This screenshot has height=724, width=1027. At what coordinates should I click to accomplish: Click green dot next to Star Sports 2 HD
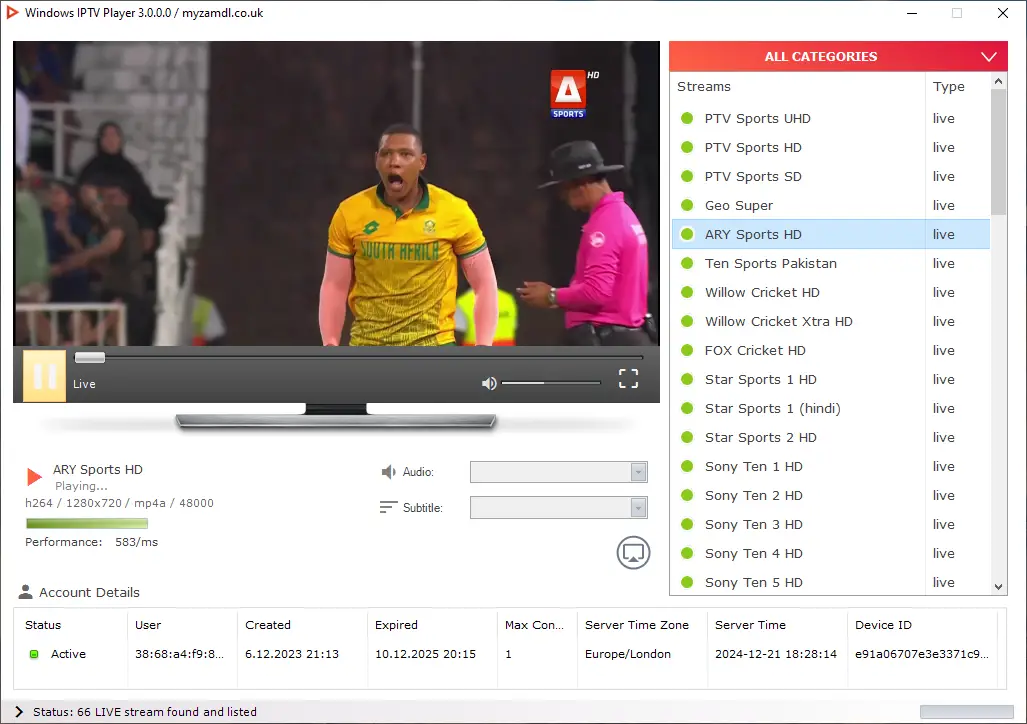coord(687,437)
